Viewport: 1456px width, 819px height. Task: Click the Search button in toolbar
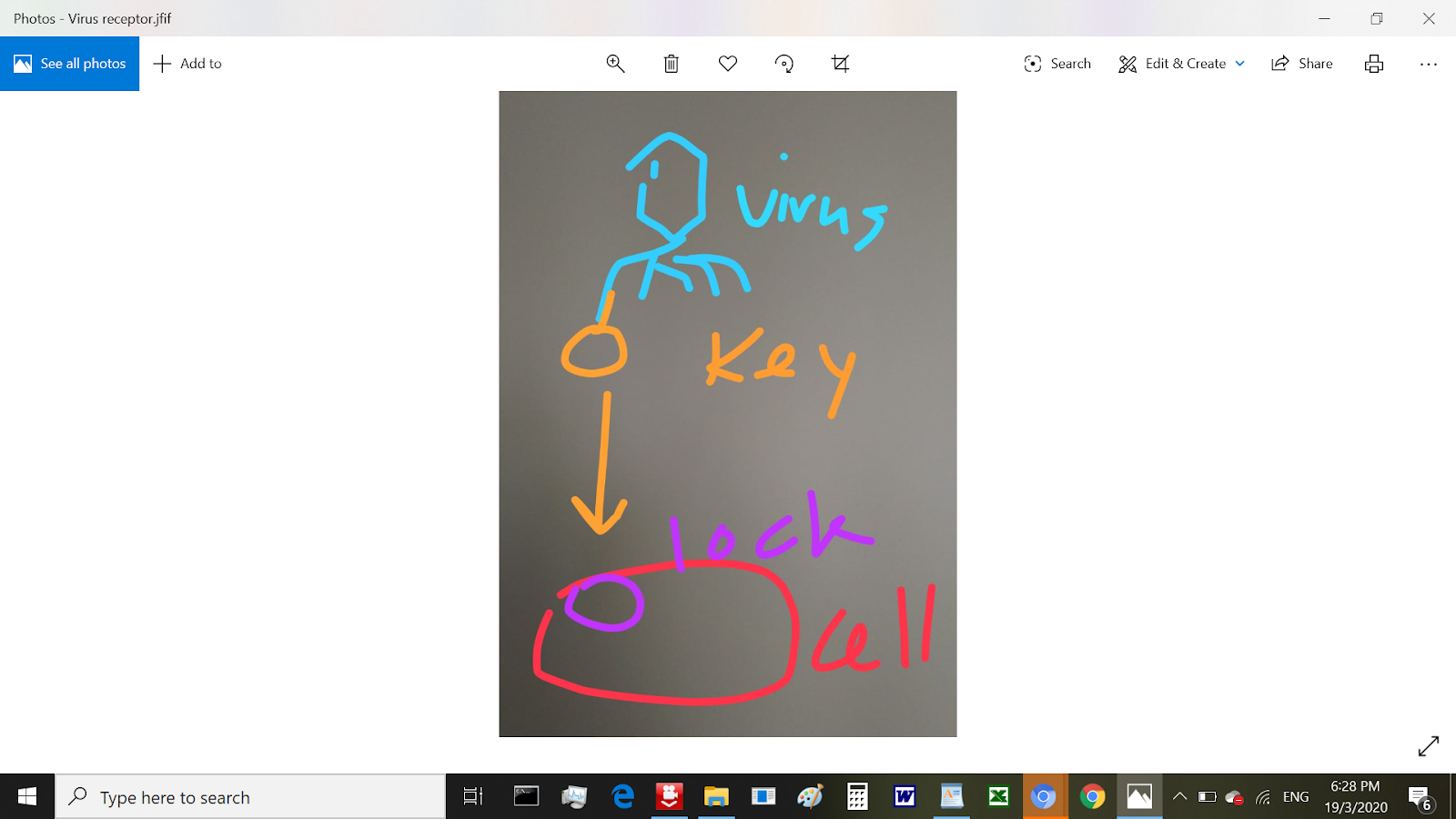1057,64
